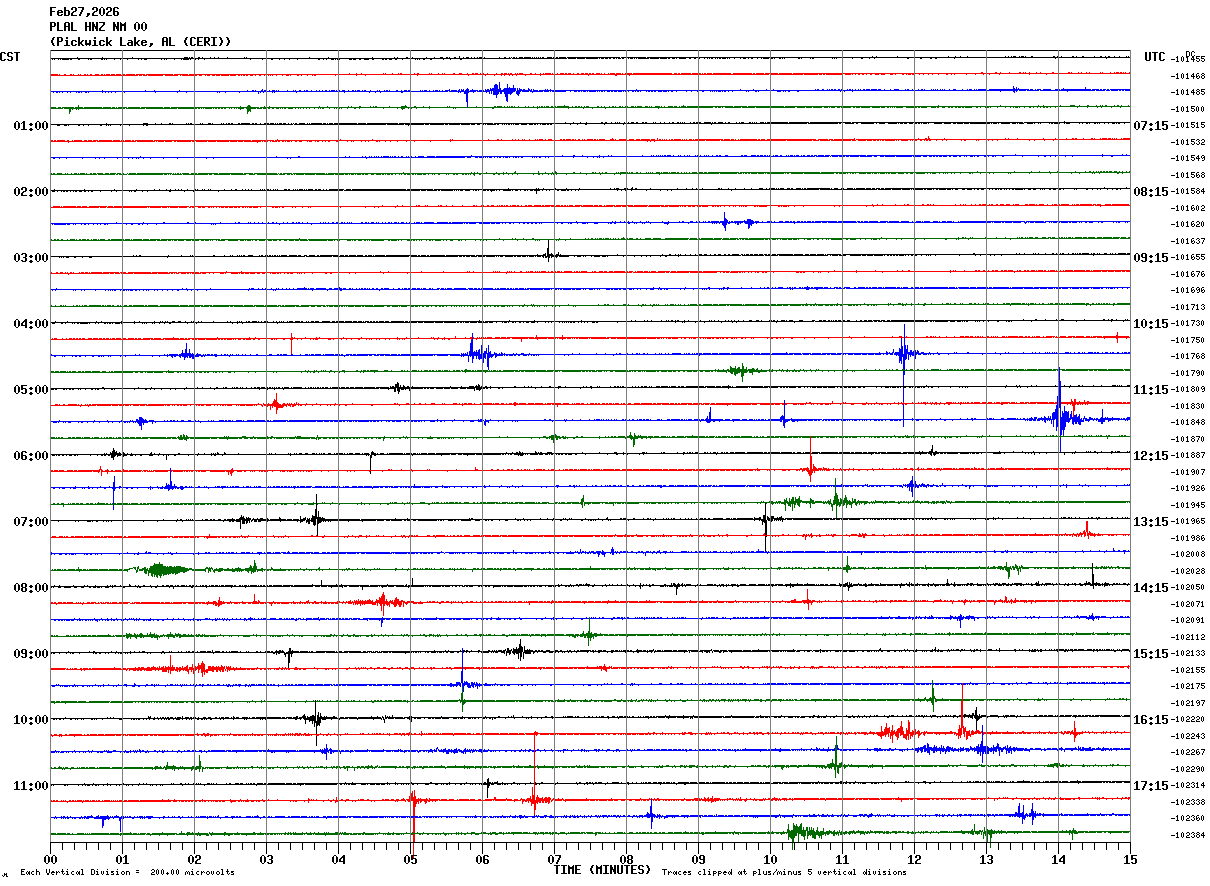Screen dimensions: 1210x886
Task: Click the DC offset value -101730
Action: coord(1187,323)
